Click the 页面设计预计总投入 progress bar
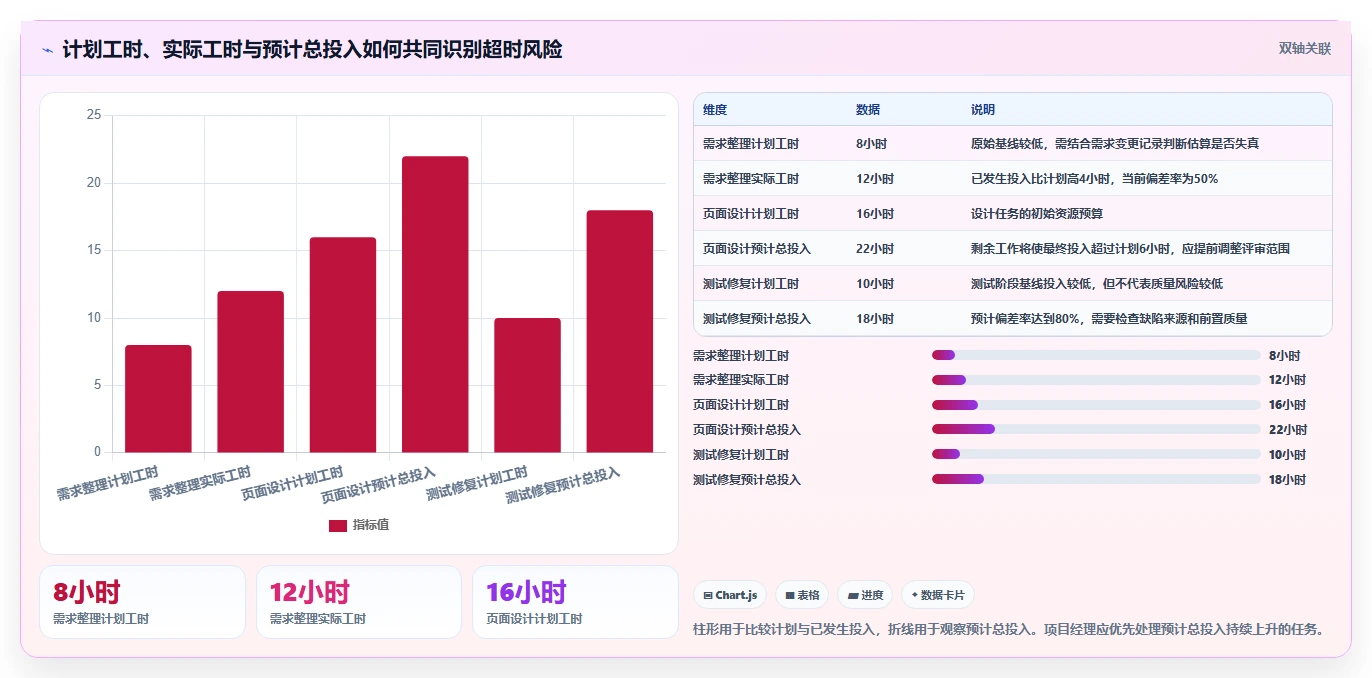 click(x=1096, y=429)
